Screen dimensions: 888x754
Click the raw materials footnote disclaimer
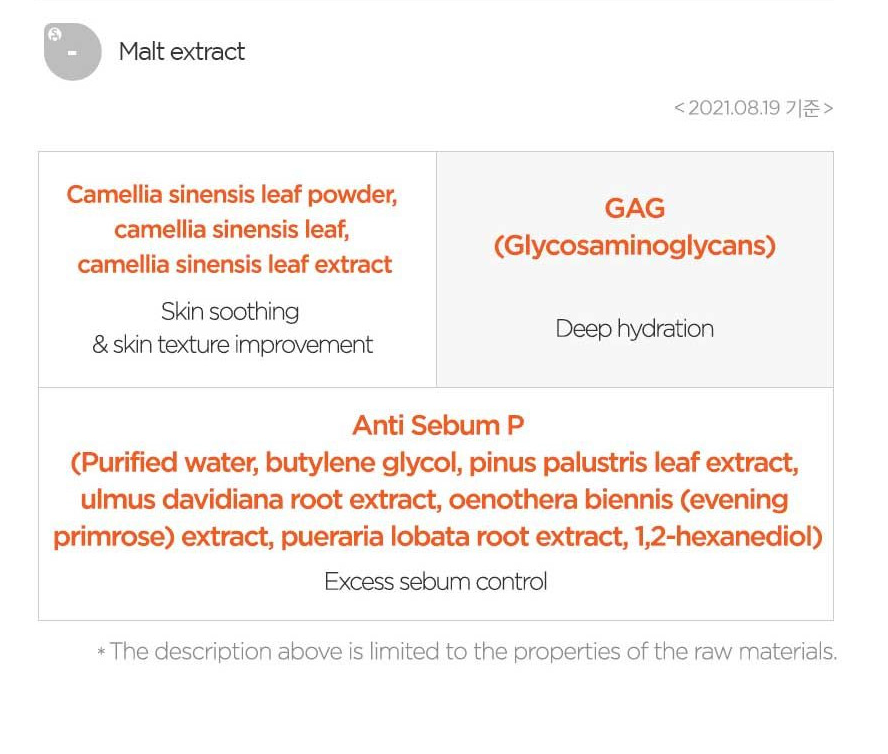pyautogui.click(x=466, y=652)
